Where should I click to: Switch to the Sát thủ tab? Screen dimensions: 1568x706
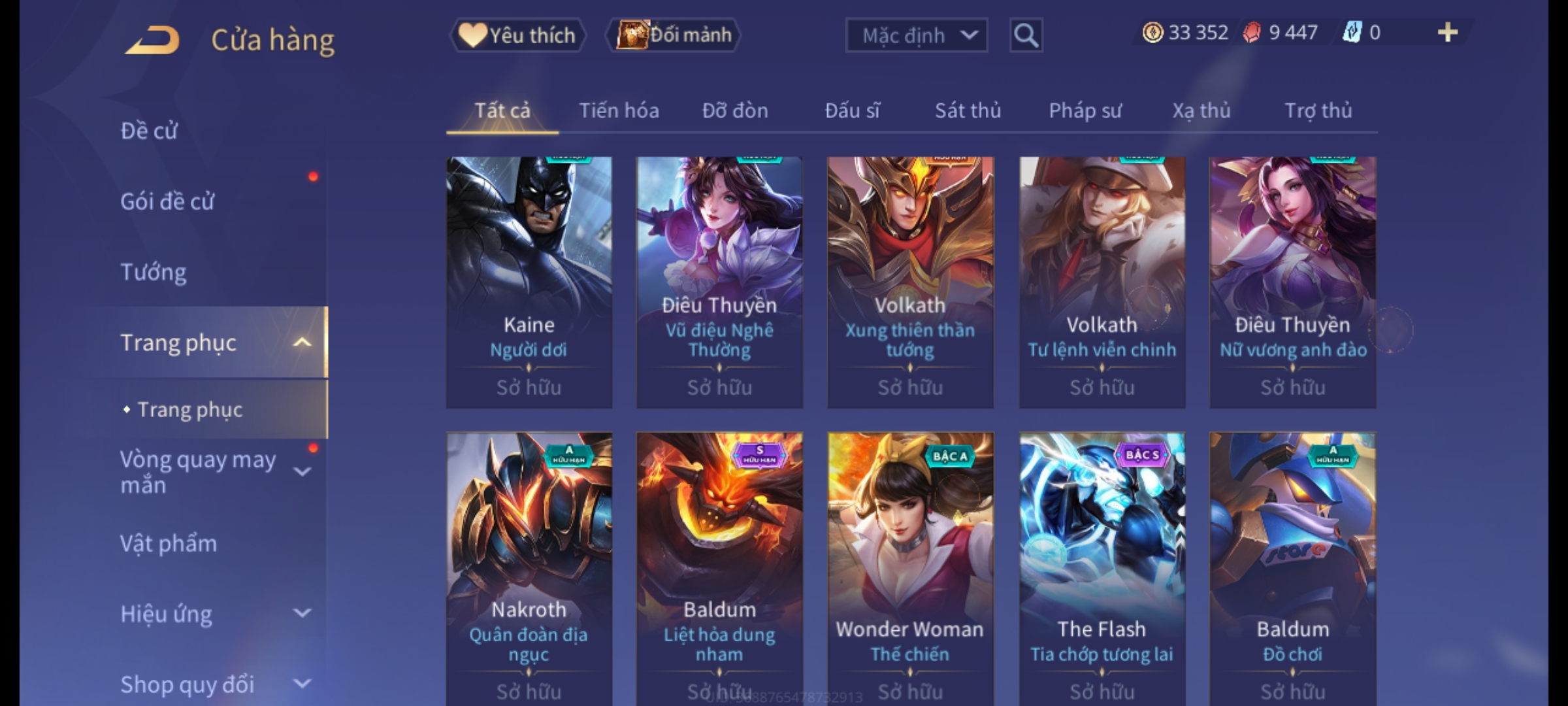coord(968,110)
